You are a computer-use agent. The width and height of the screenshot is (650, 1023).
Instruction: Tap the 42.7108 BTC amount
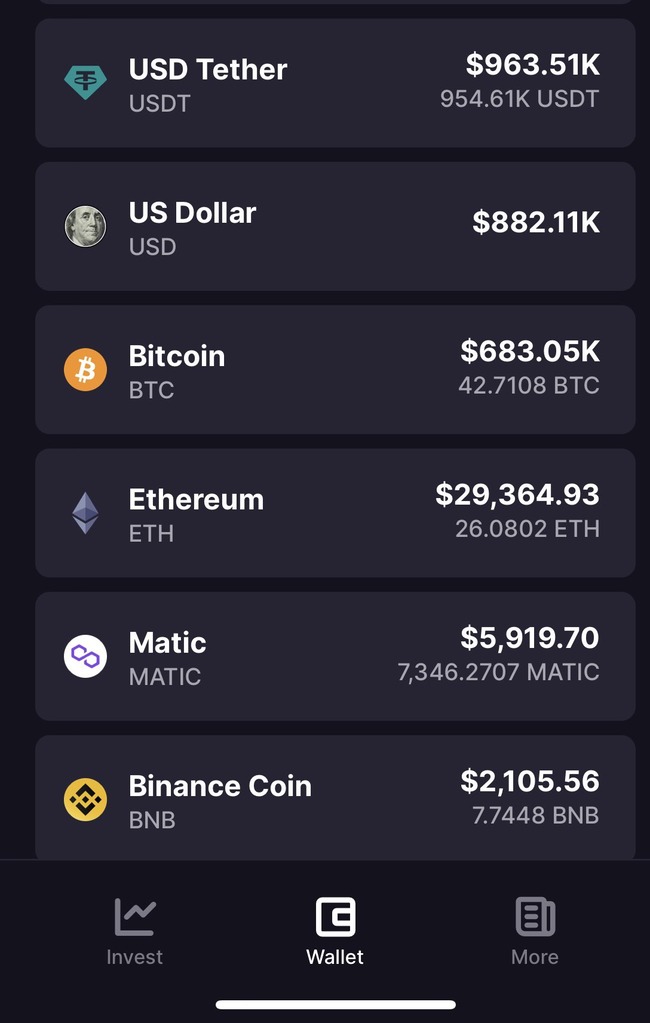(529, 385)
